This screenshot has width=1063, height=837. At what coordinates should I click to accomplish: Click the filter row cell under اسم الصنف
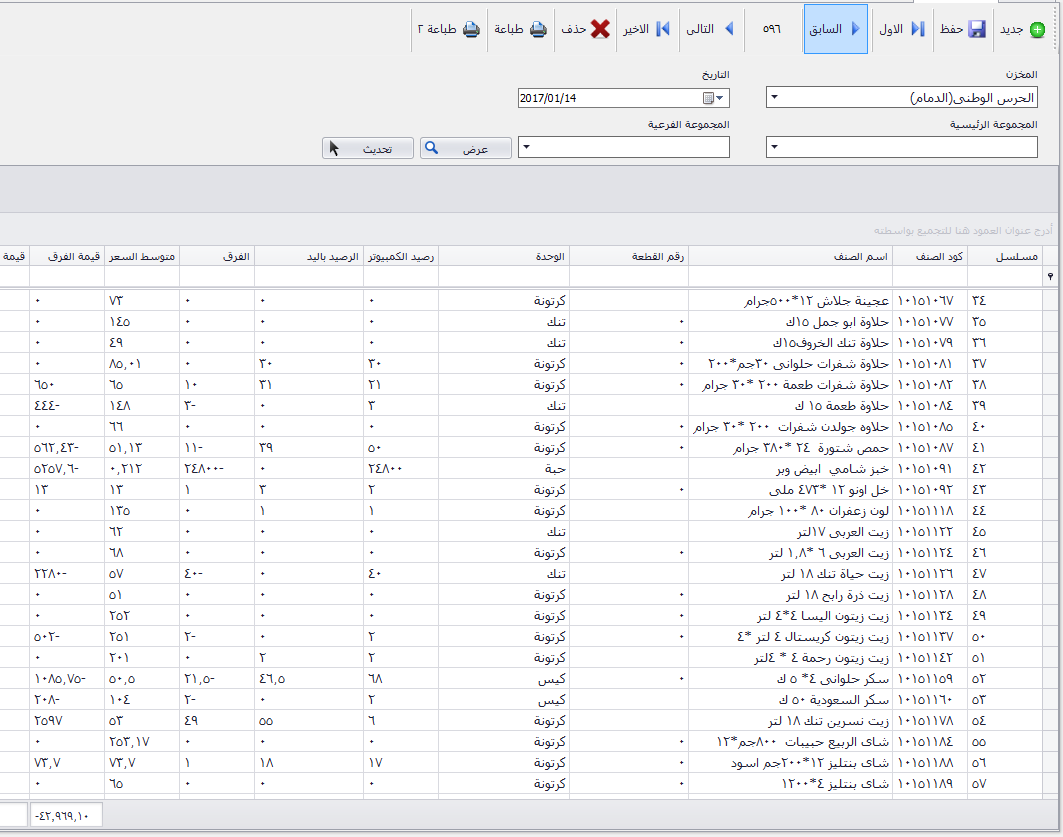click(789, 276)
